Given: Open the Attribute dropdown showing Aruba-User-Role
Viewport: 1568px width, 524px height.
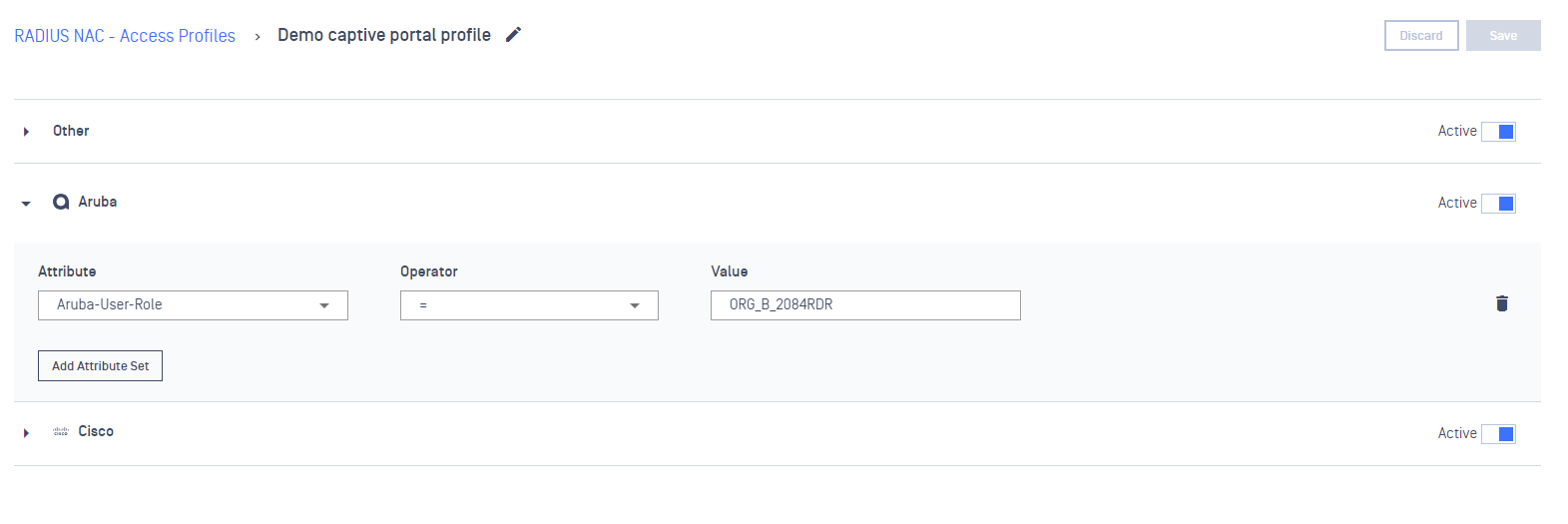Looking at the screenshot, I should (x=193, y=305).
